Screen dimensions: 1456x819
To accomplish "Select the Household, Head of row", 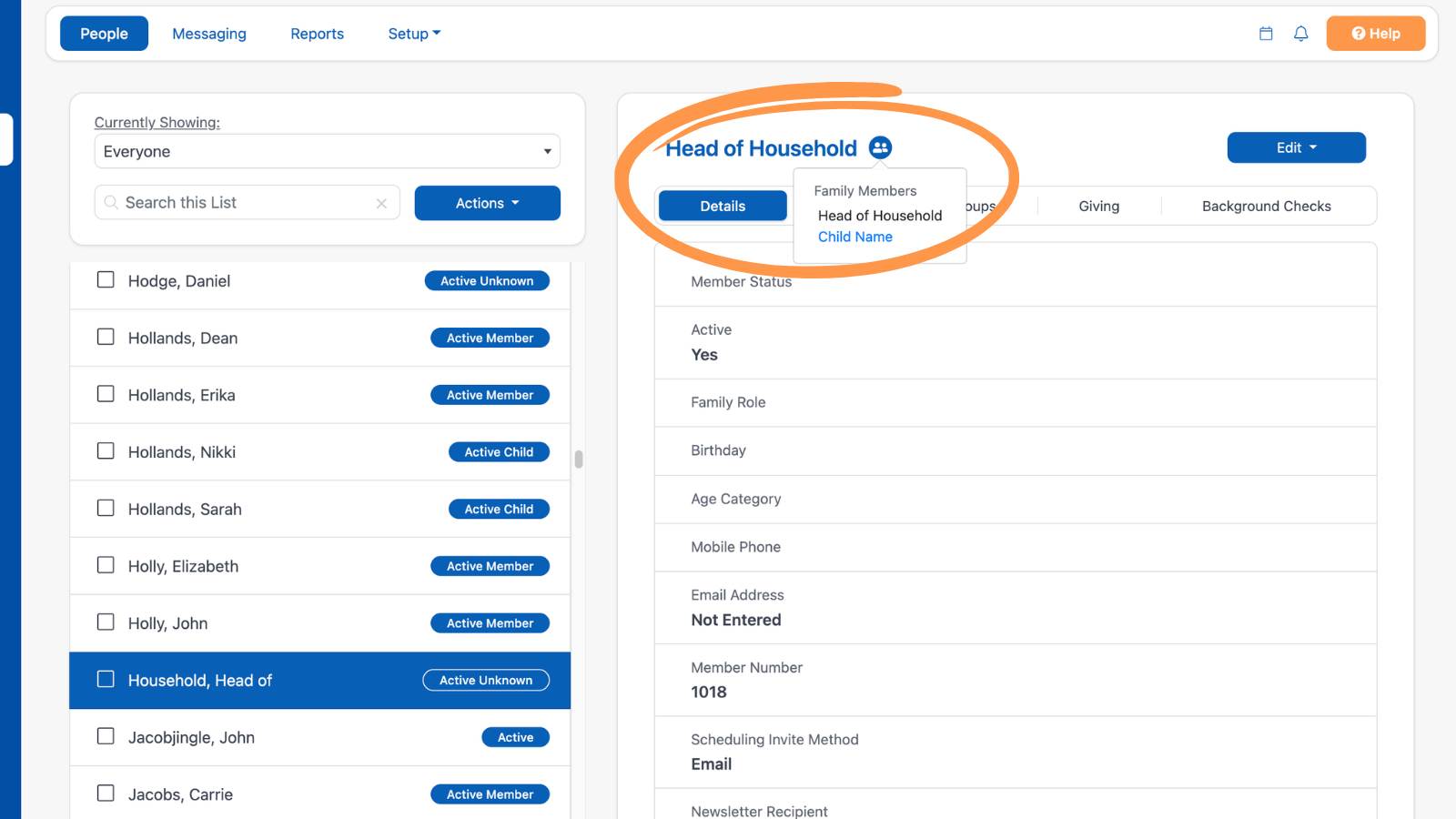I will (320, 681).
